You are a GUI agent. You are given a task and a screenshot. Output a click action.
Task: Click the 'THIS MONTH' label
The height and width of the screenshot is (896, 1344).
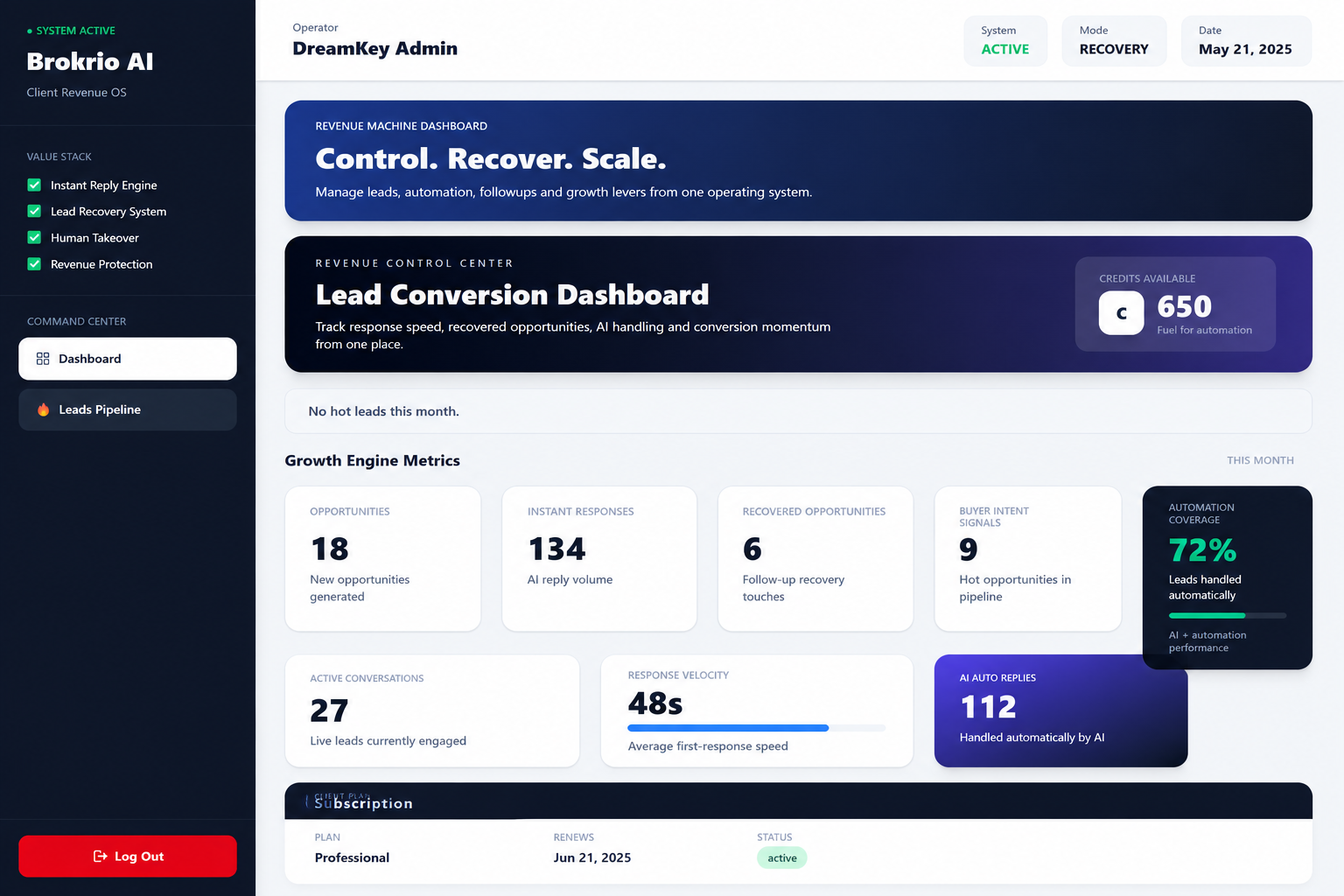point(1260,460)
